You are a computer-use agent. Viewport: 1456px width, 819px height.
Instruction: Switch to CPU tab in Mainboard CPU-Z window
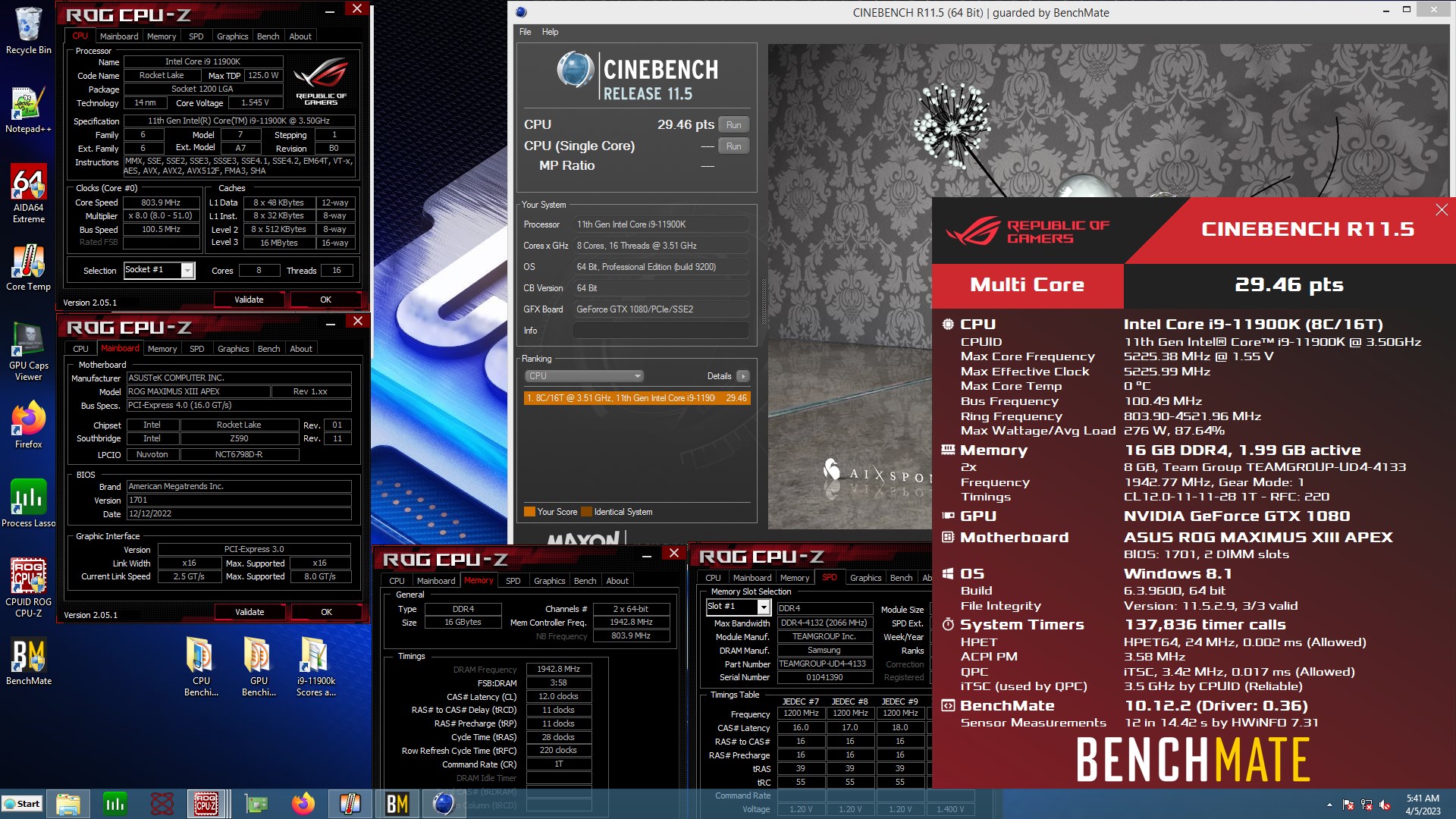[80, 349]
